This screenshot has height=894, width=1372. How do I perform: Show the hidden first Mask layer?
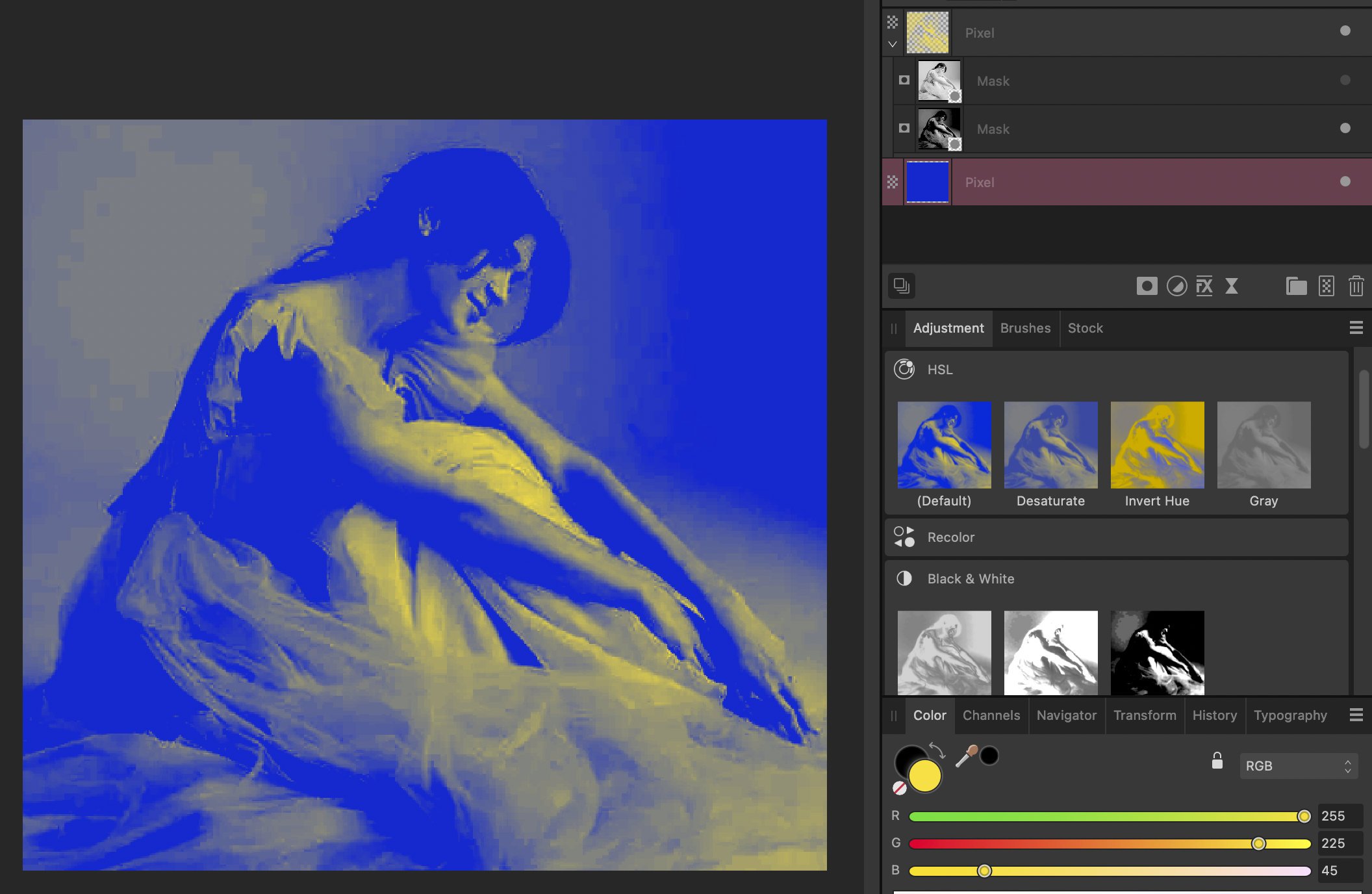tap(1345, 80)
